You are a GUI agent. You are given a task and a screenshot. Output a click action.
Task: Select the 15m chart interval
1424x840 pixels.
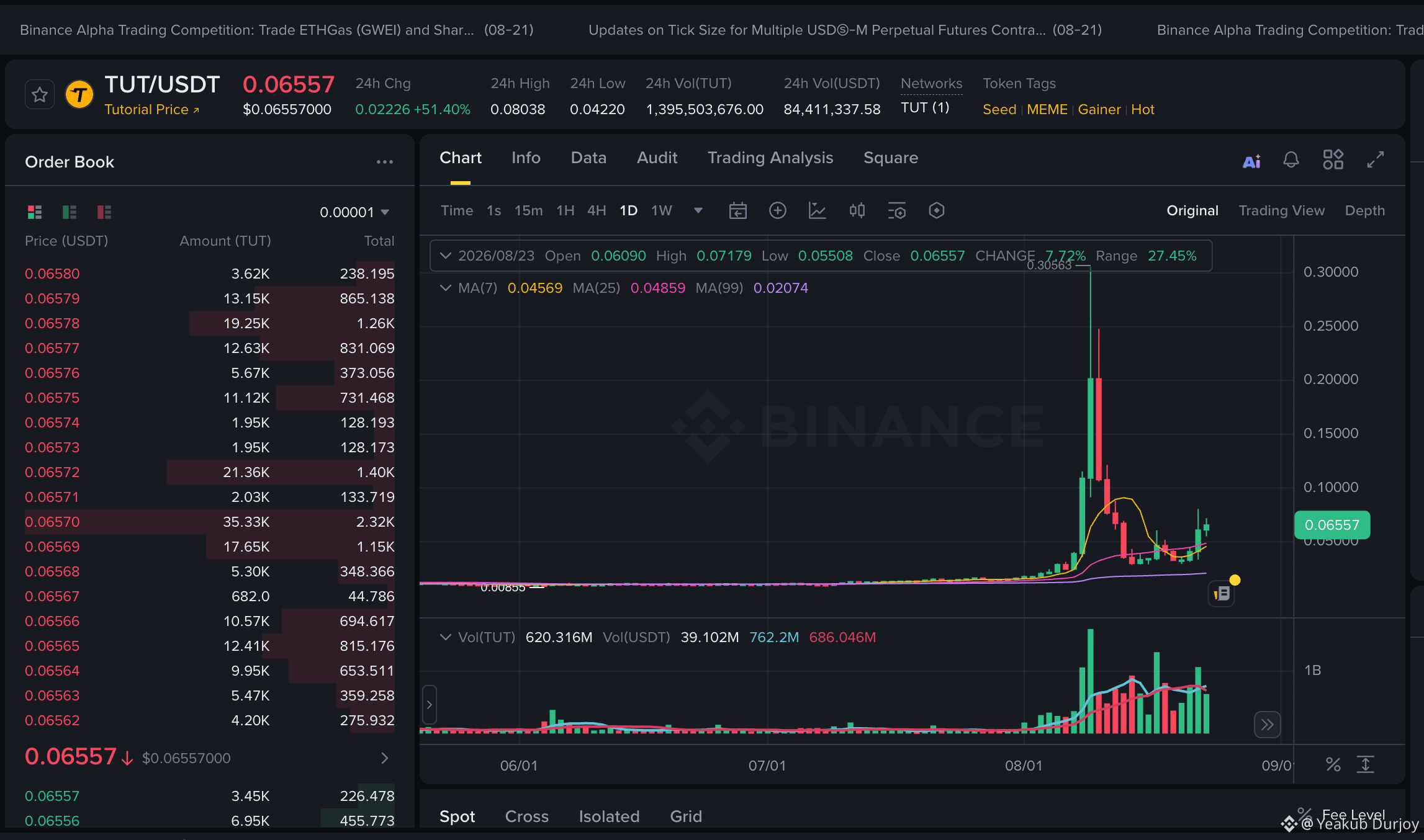pos(529,211)
